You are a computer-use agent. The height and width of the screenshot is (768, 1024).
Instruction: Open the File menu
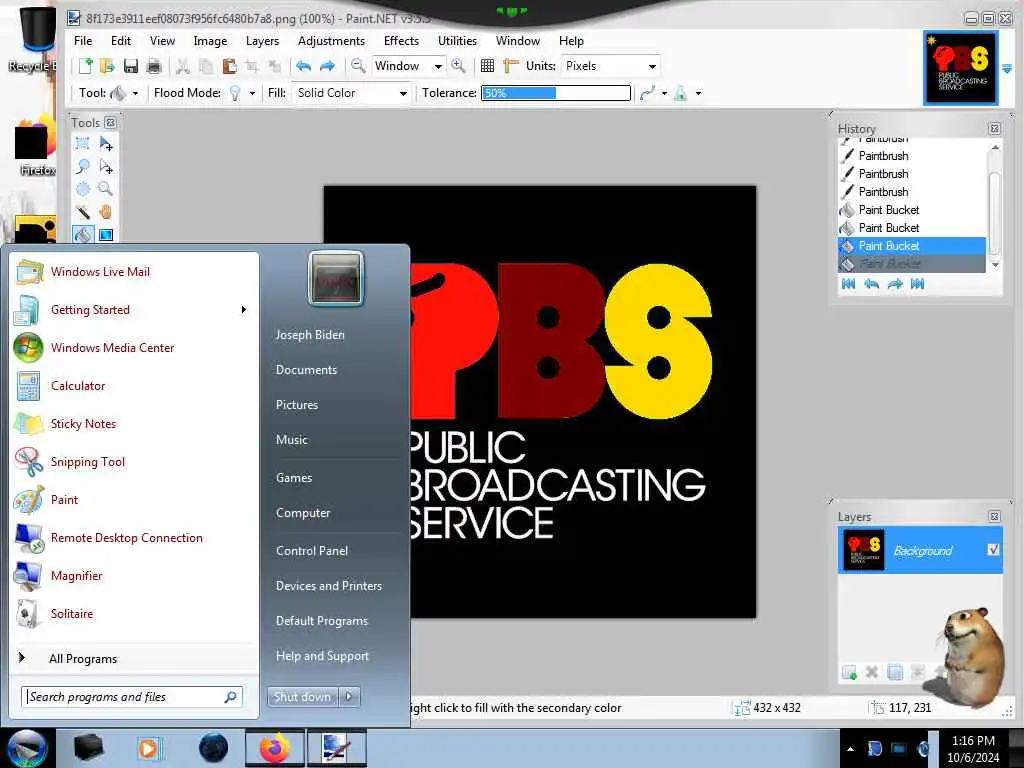(83, 40)
